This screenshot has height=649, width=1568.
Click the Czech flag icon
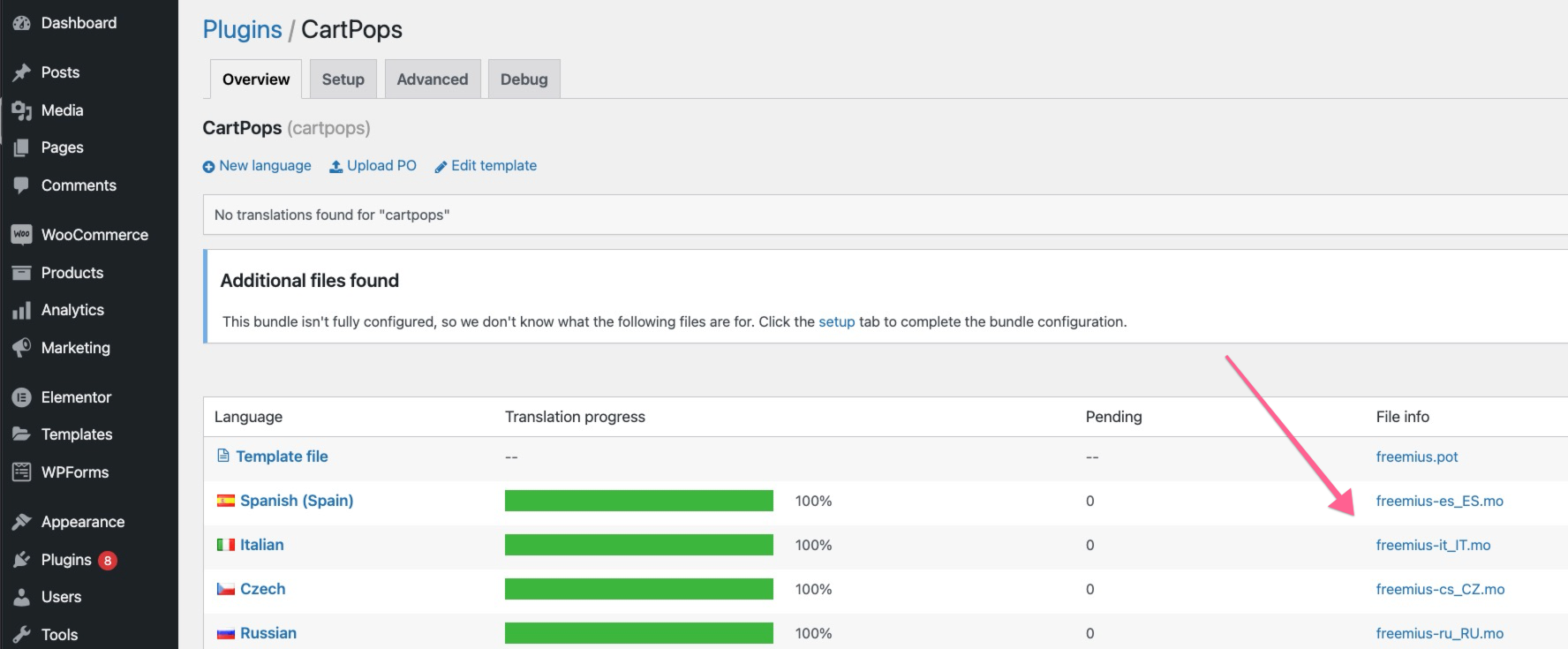pos(226,589)
